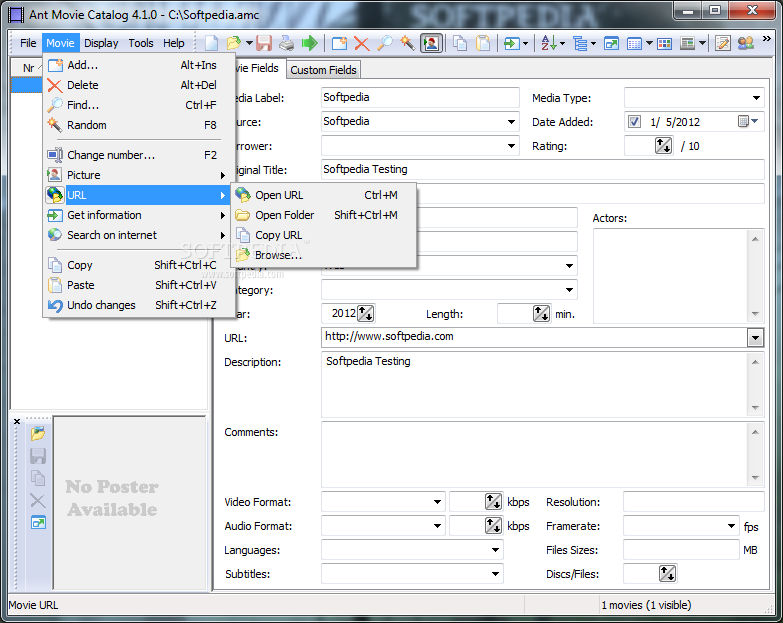Open the Media Type dropdown
The height and width of the screenshot is (623, 783).
tap(756, 98)
